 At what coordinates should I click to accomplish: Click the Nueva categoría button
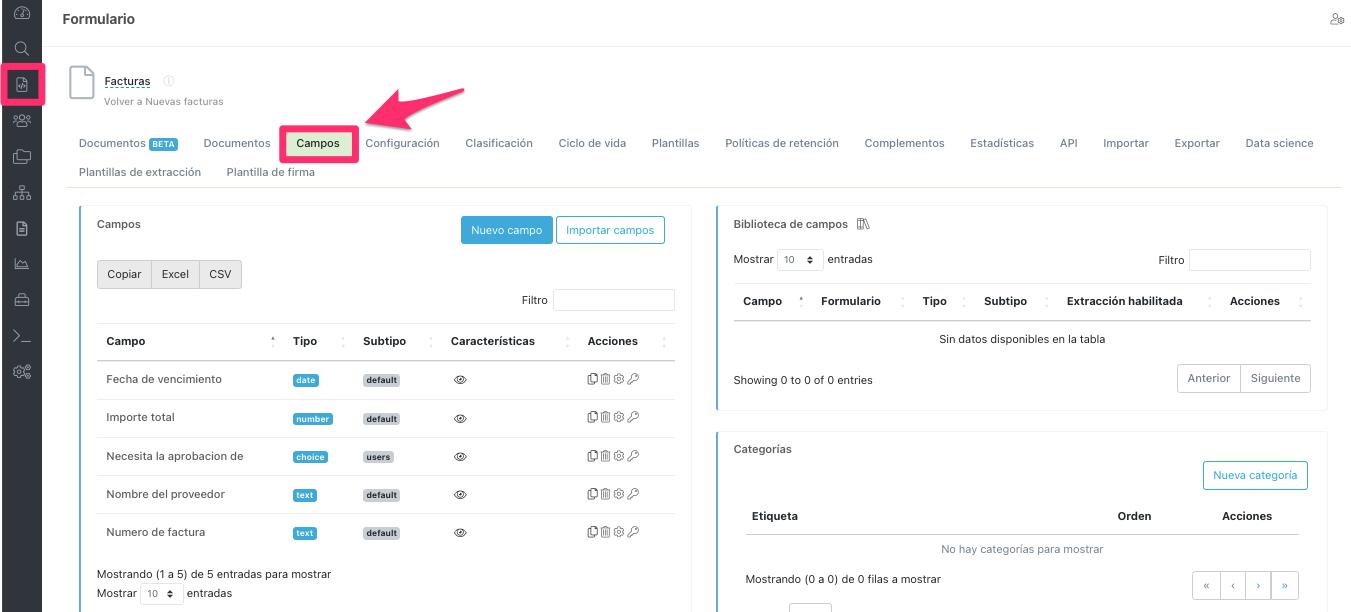pyautogui.click(x=1254, y=476)
